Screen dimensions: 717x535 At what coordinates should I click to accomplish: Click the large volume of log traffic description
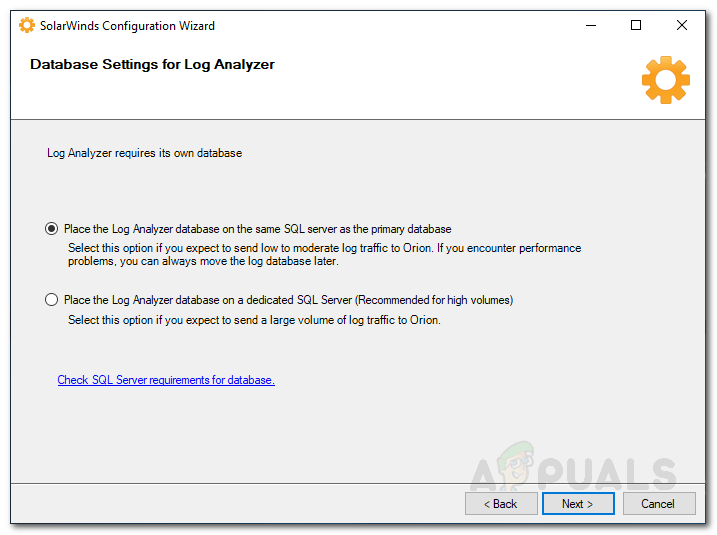254,321
